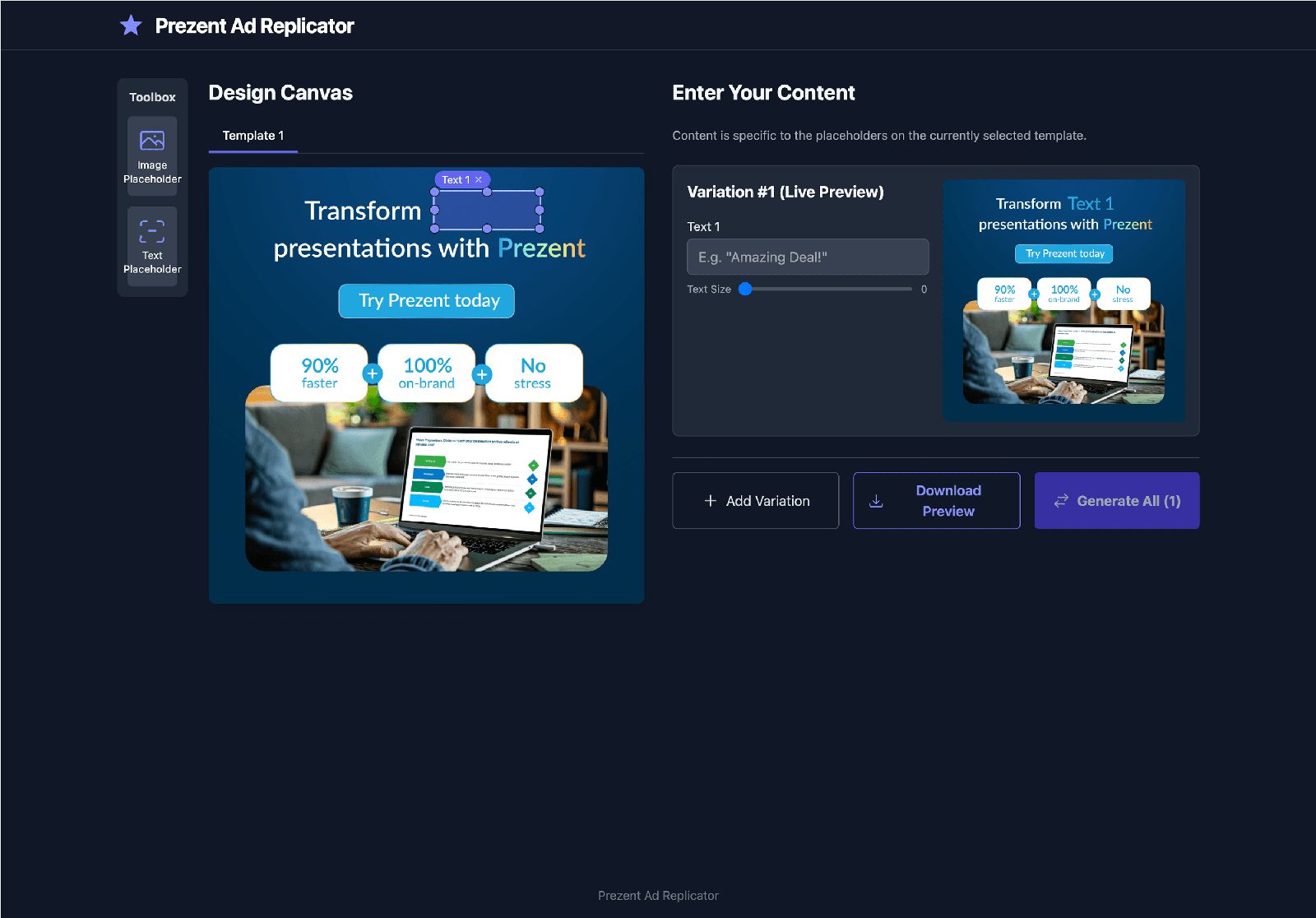The image size is (1316, 918).
Task: Switch to the Template 1 tab
Action: [x=253, y=136]
